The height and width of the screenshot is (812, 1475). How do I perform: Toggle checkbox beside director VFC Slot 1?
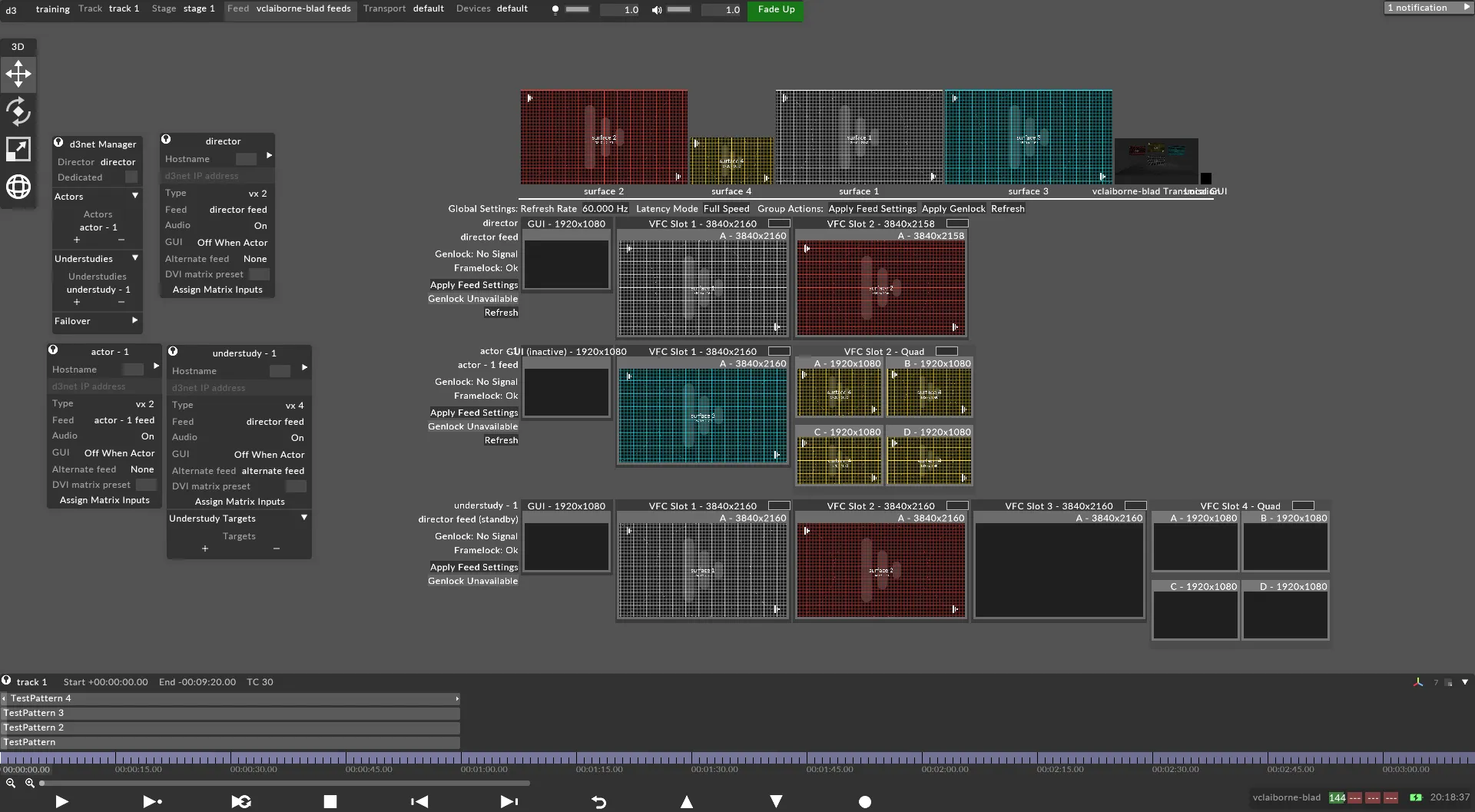coord(779,224)
